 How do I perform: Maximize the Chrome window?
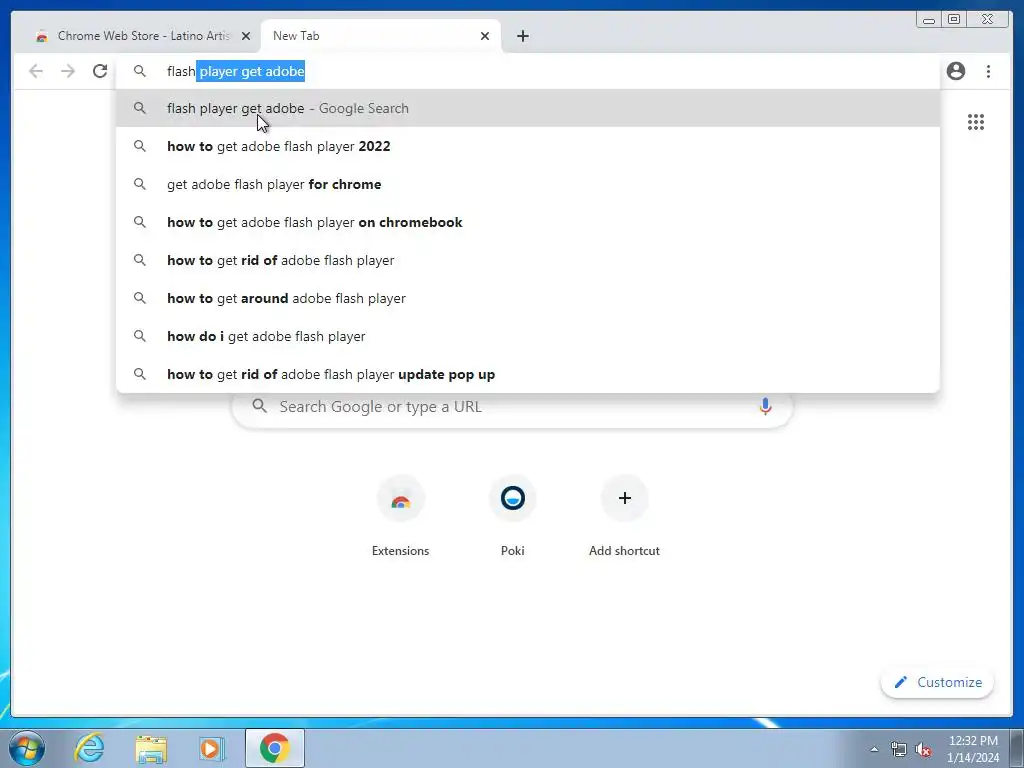pyautogui.click(x=953, y=20)
